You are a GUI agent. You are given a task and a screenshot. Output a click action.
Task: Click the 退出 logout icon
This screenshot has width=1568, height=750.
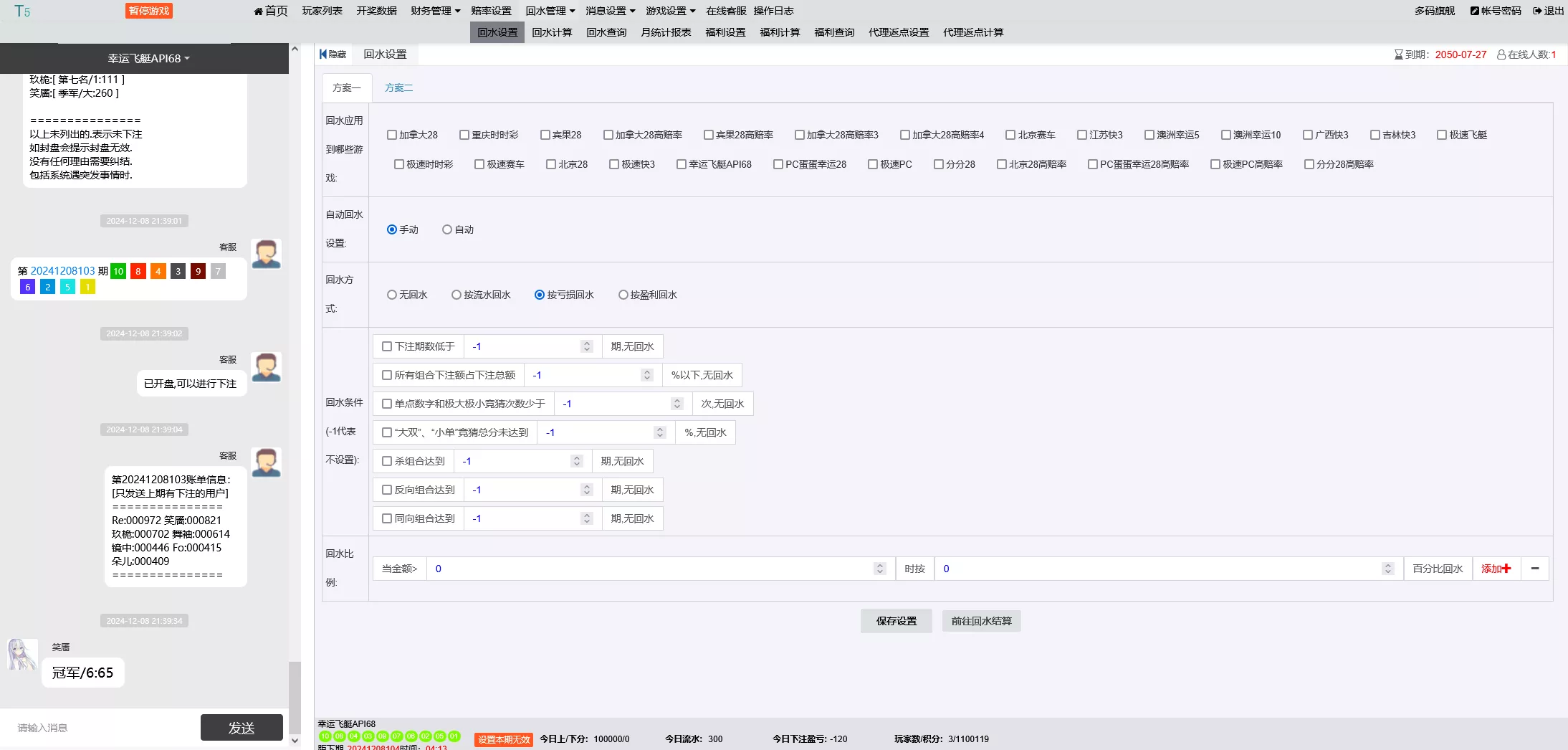[1537, 11]
